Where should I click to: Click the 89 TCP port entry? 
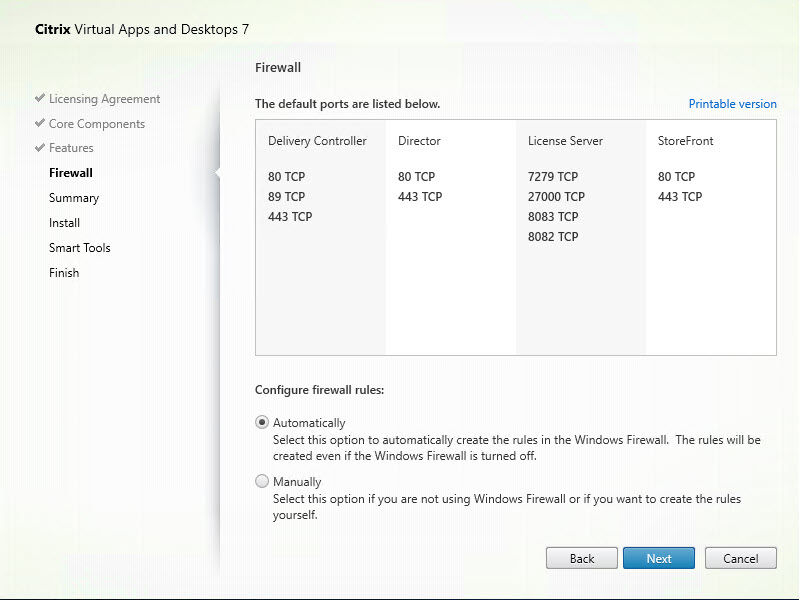(286, 197)
